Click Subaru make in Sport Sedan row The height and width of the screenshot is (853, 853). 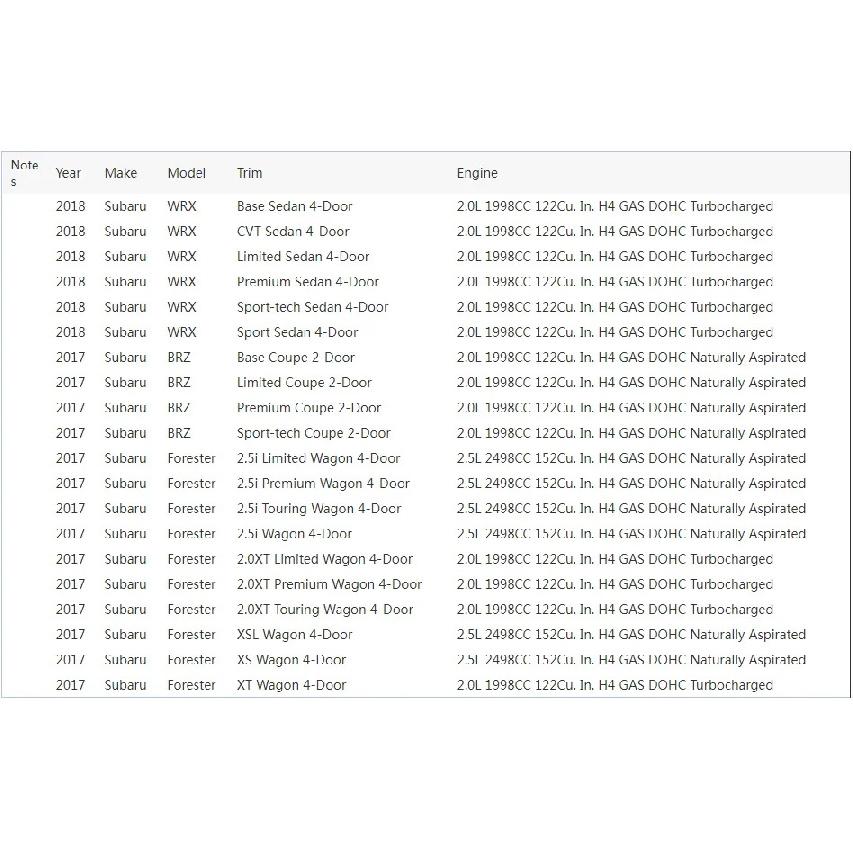[125, 332]
